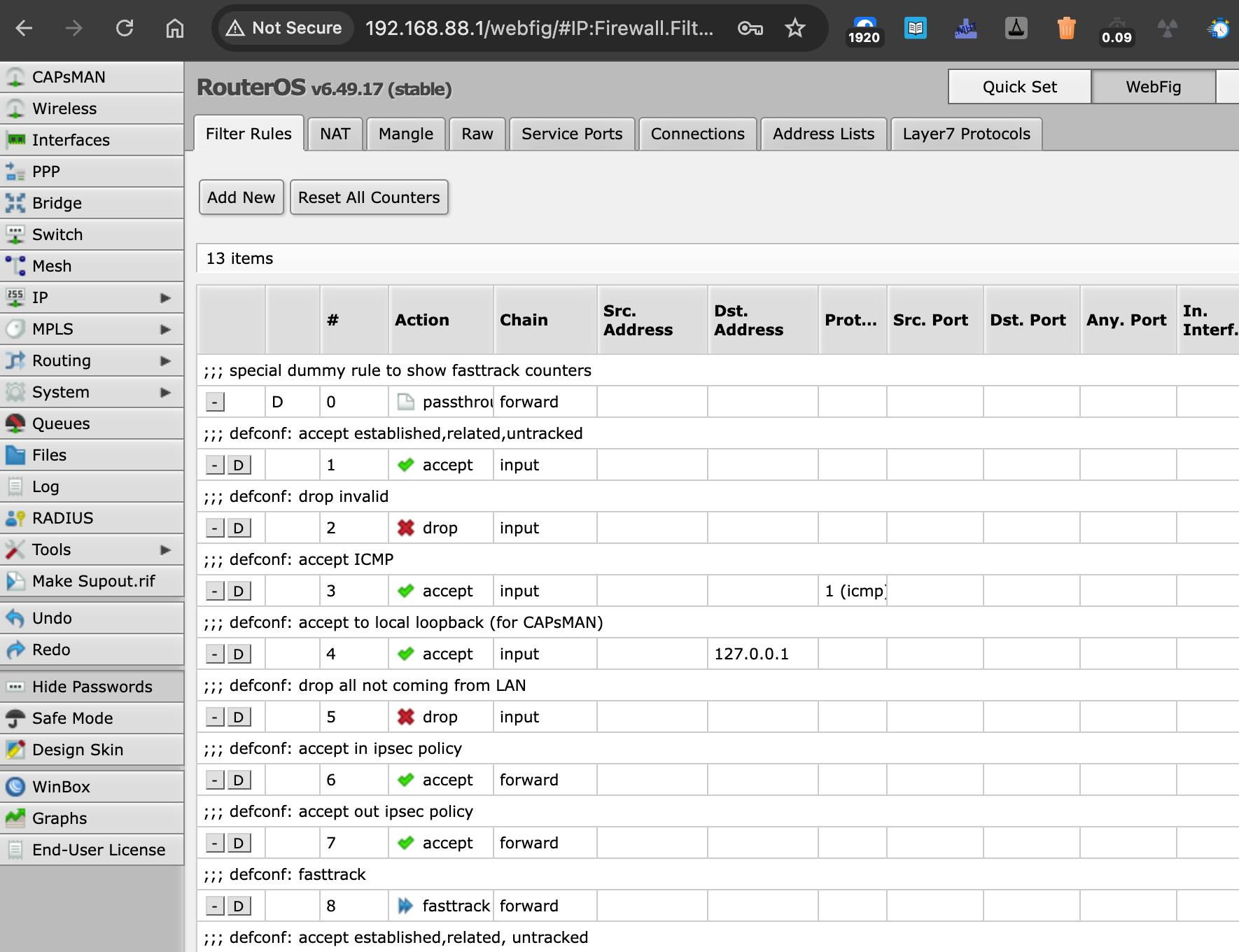Open the Interfaces section icon
The height and width of the screenshot is (952, 1239).
(x=15, y=140)
